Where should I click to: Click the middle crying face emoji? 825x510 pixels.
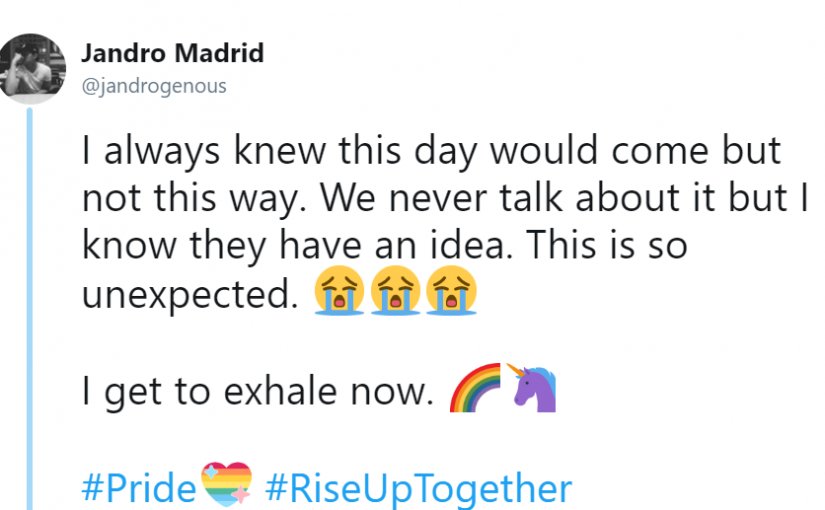tap(396, 291)
